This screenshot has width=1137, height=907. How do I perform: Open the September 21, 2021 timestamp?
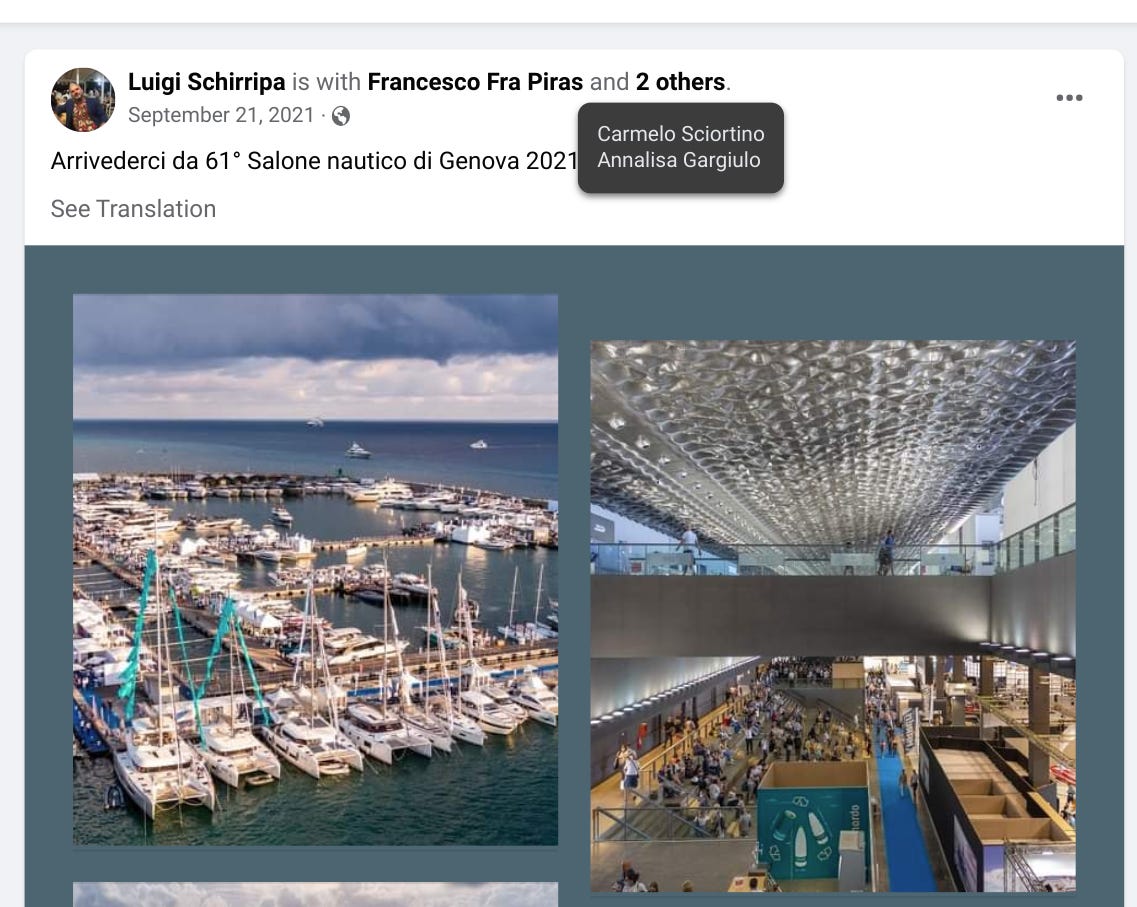pos(221,115)
